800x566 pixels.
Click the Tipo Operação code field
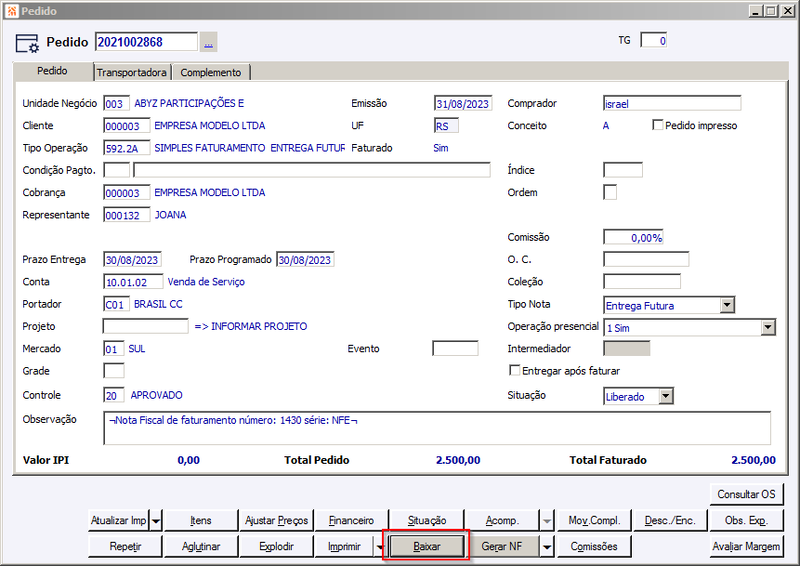(x=127, y=148)
